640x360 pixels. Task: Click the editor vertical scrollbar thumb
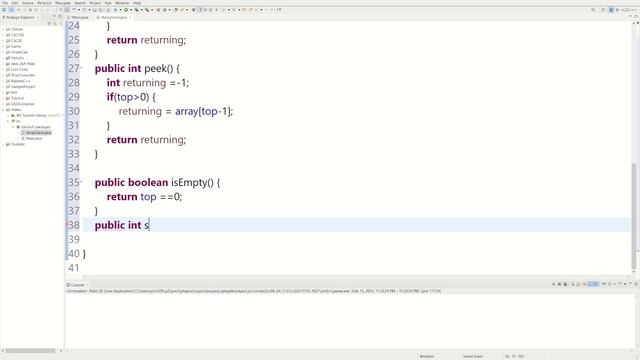coord(634,216)
